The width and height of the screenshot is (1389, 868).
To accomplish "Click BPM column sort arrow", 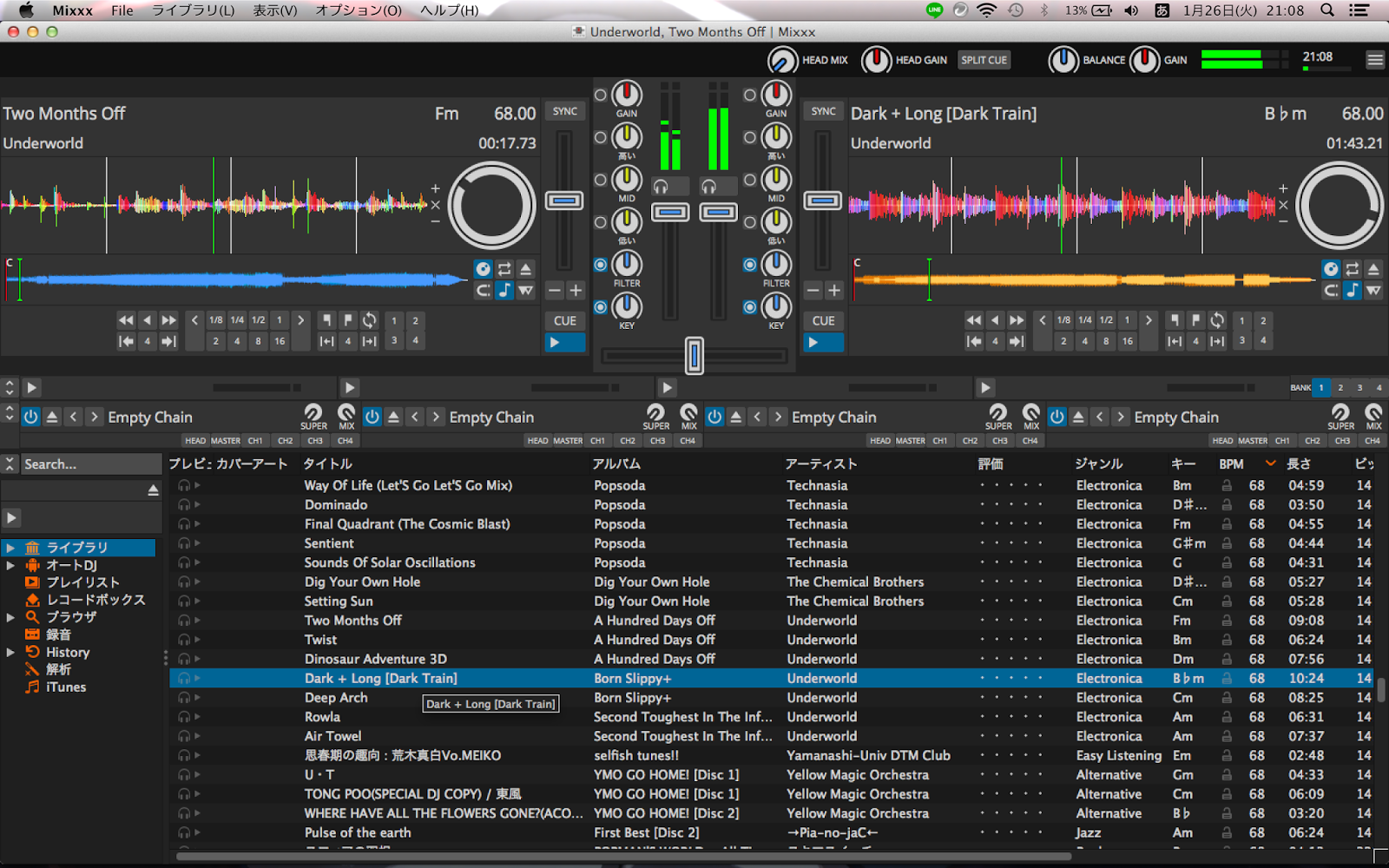I will click(1270, 464).
